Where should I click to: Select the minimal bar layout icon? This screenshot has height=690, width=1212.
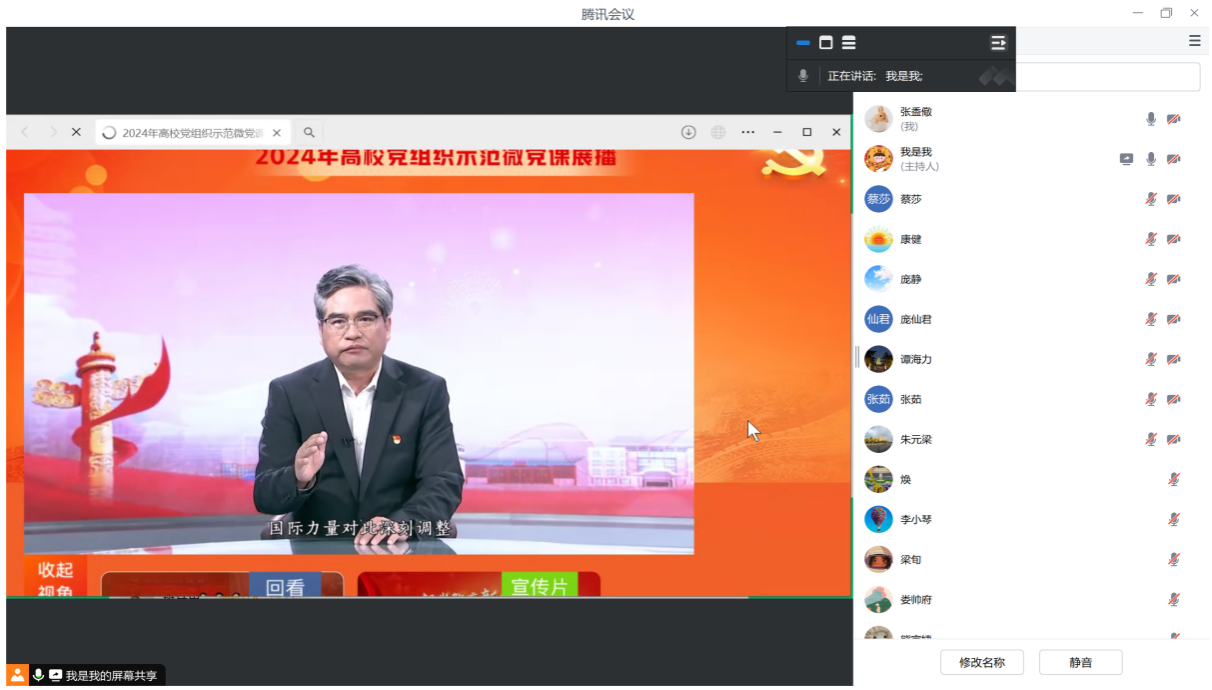(803, 43)
